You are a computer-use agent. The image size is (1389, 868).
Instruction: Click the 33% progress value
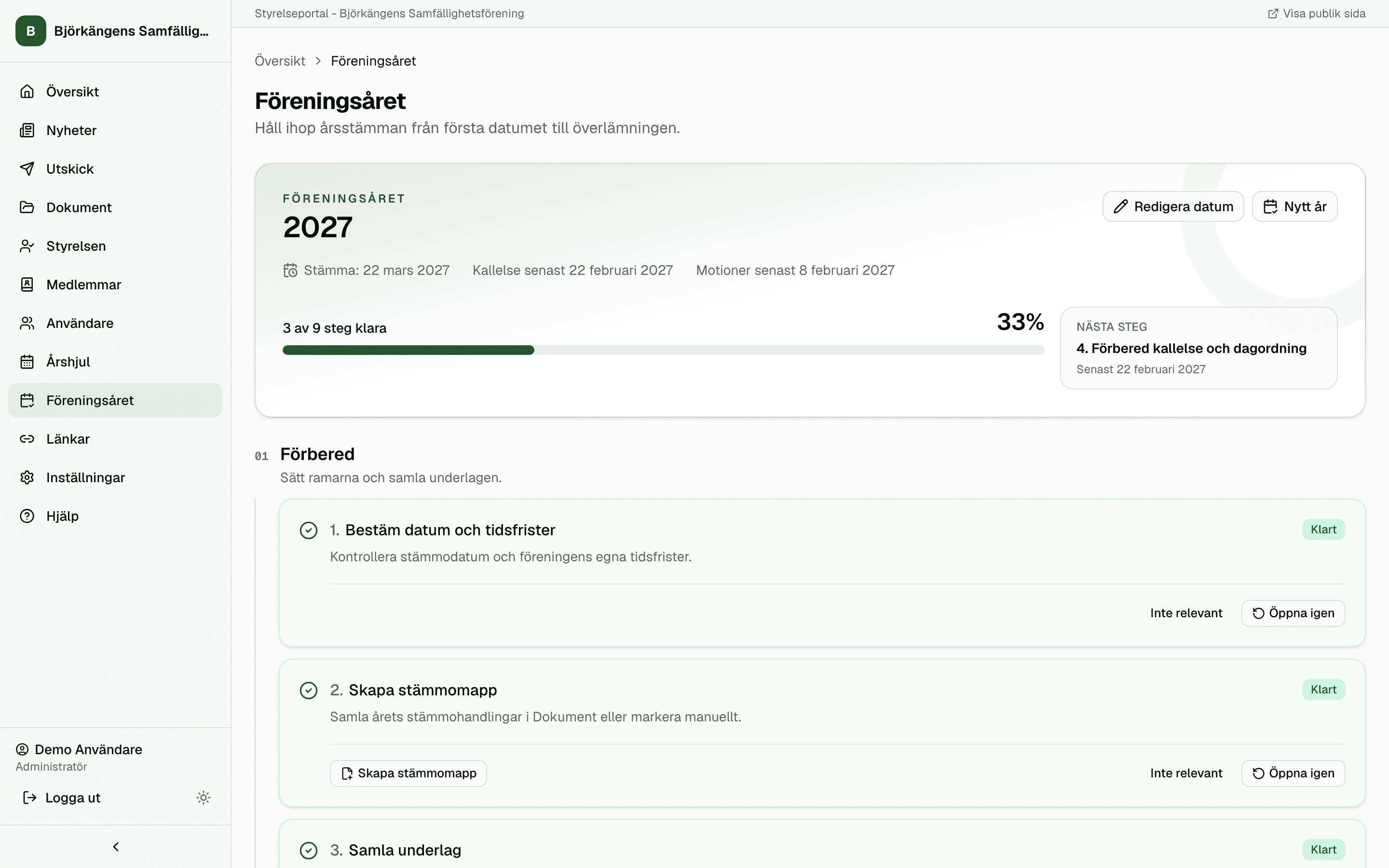click(x=1020, y=322)
